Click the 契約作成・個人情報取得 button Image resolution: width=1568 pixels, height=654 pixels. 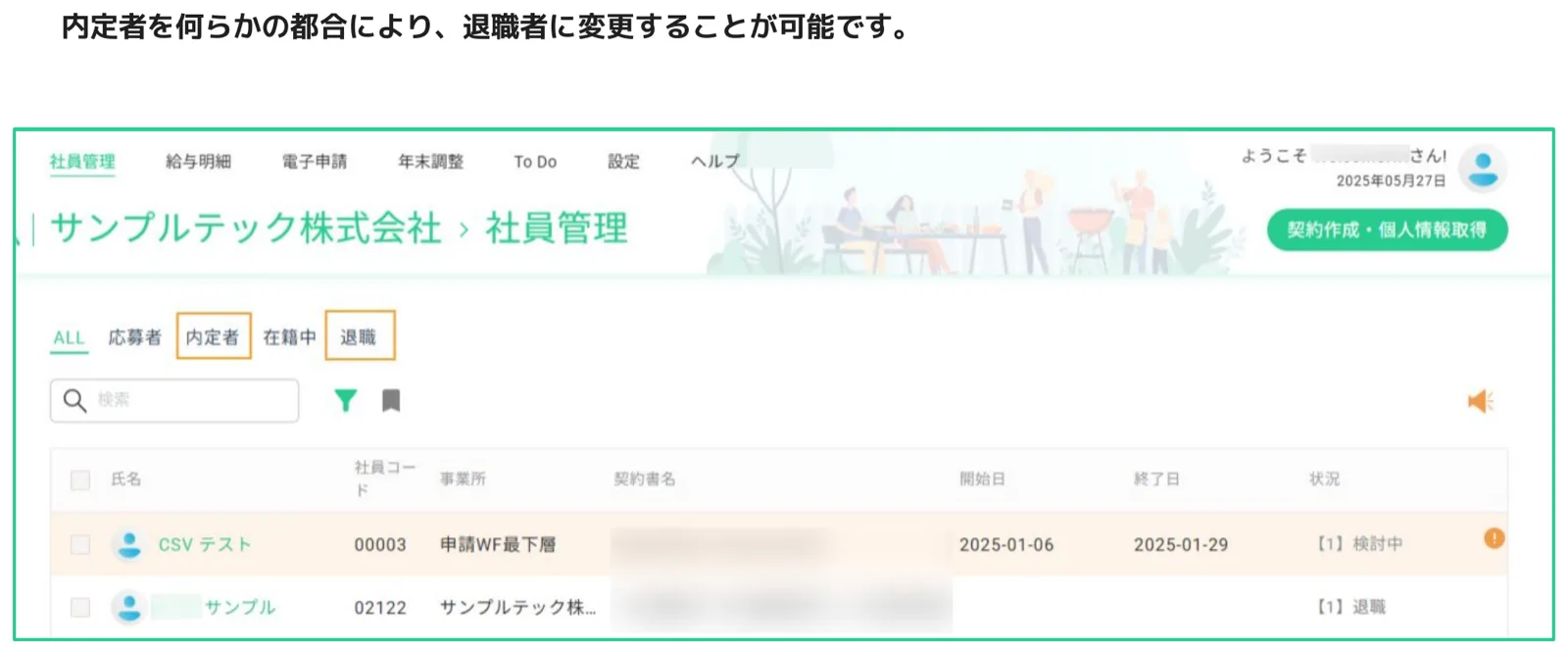(1387, 229)
